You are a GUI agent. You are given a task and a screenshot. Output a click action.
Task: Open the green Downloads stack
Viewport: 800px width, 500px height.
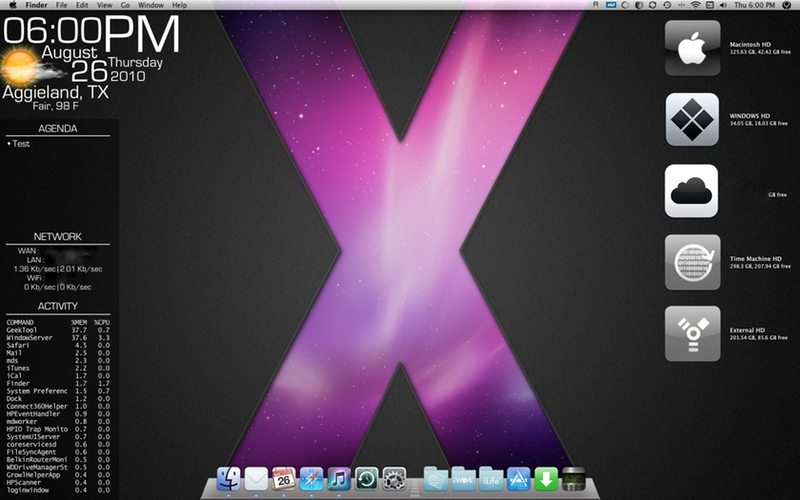click(546, 479)
